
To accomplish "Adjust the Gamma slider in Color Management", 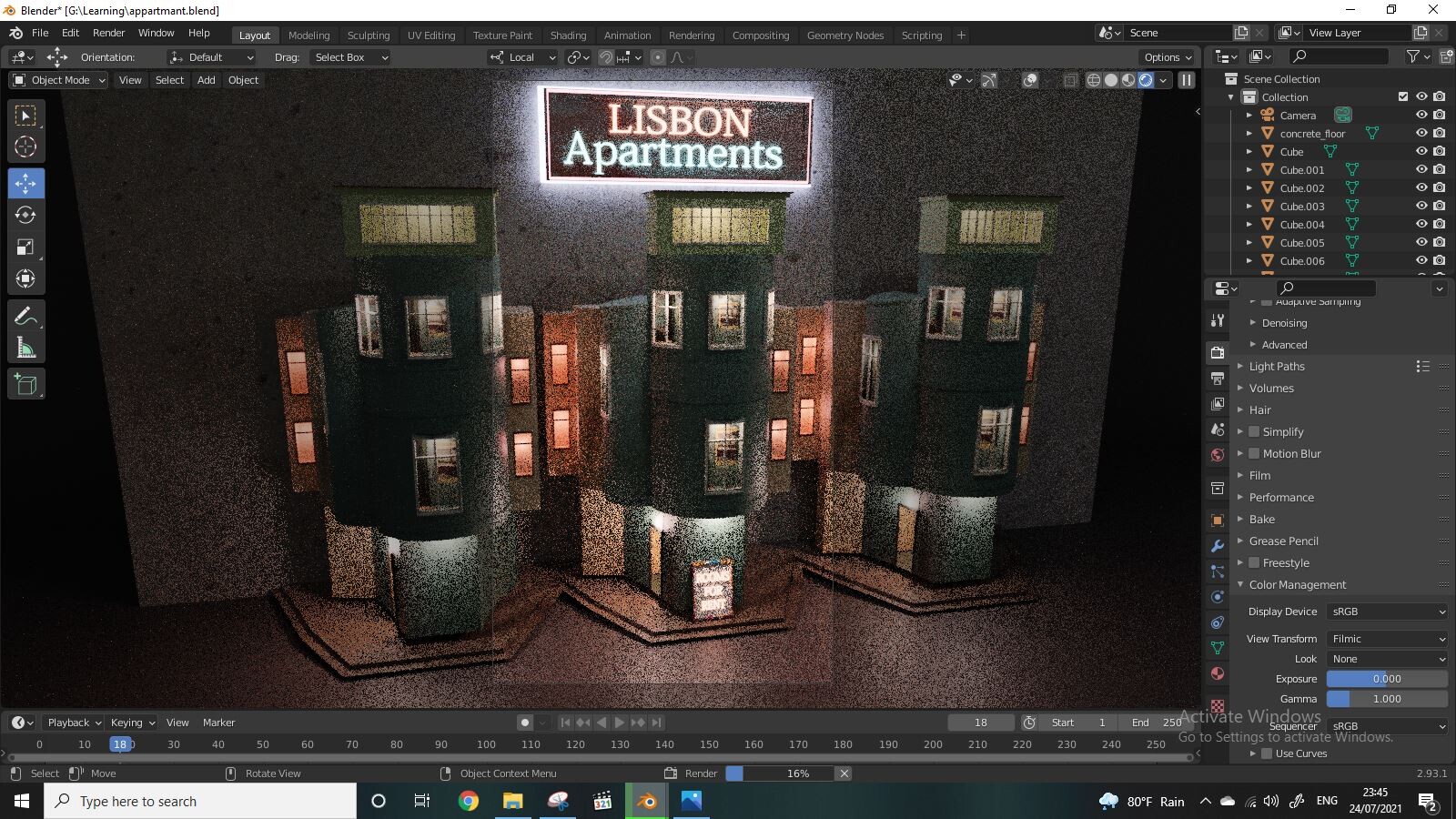I will click(x=1387, y=698).
